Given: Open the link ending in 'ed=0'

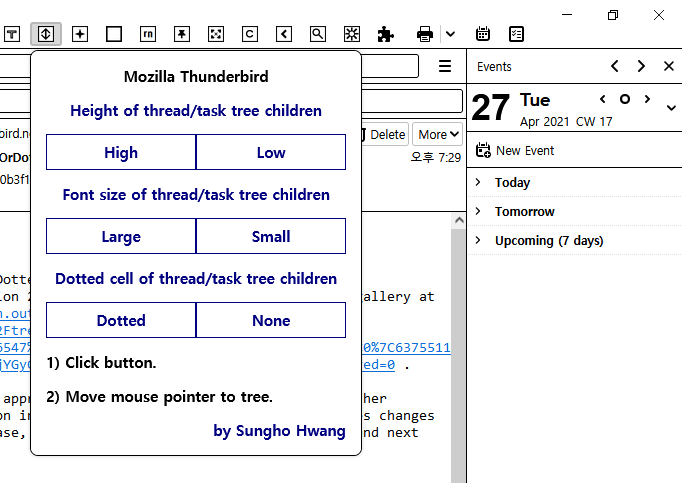Looking at the screenshot, I should [x=379, y=365].
